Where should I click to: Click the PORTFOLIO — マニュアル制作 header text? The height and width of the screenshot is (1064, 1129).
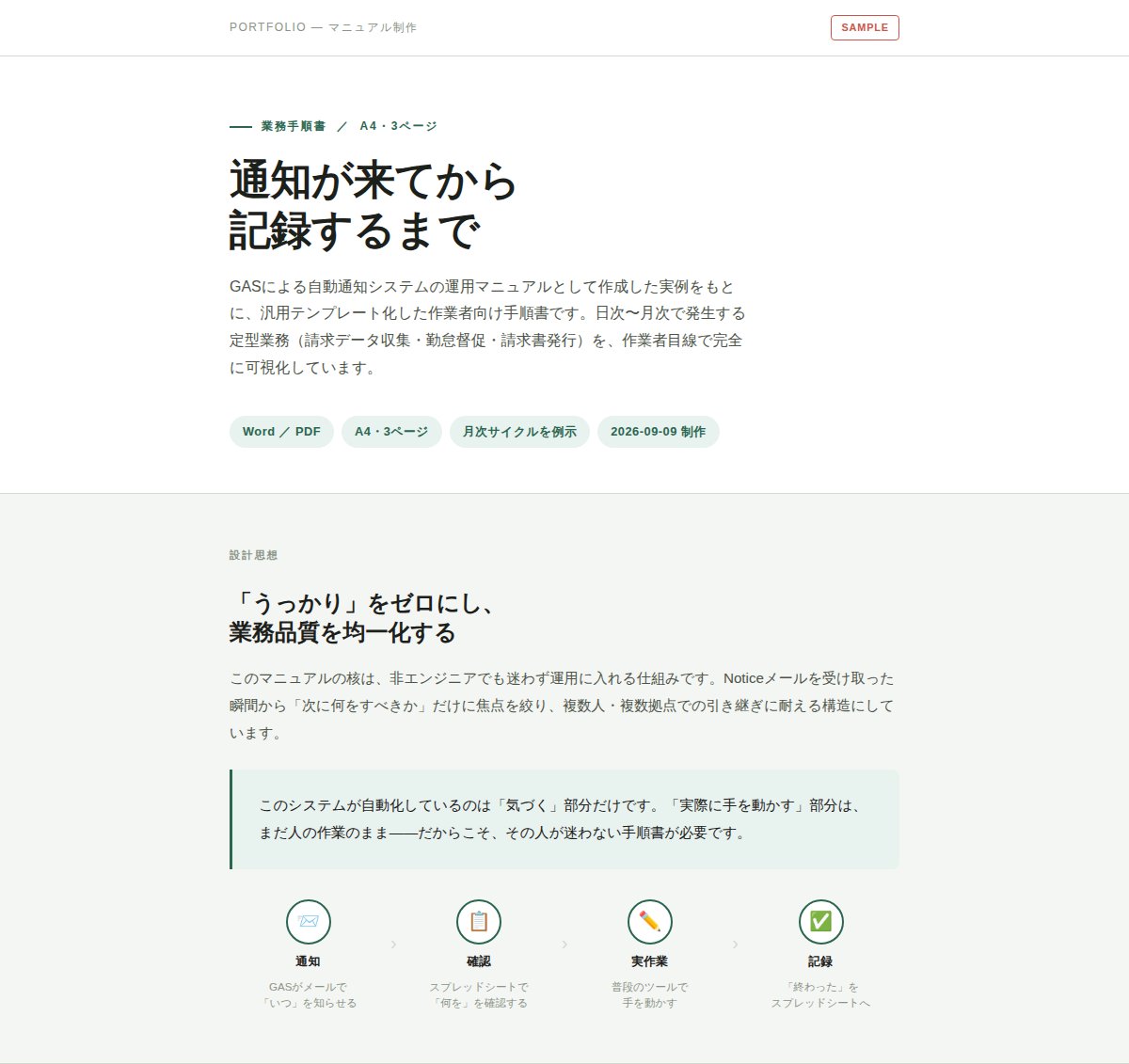(x=323, y=27)
